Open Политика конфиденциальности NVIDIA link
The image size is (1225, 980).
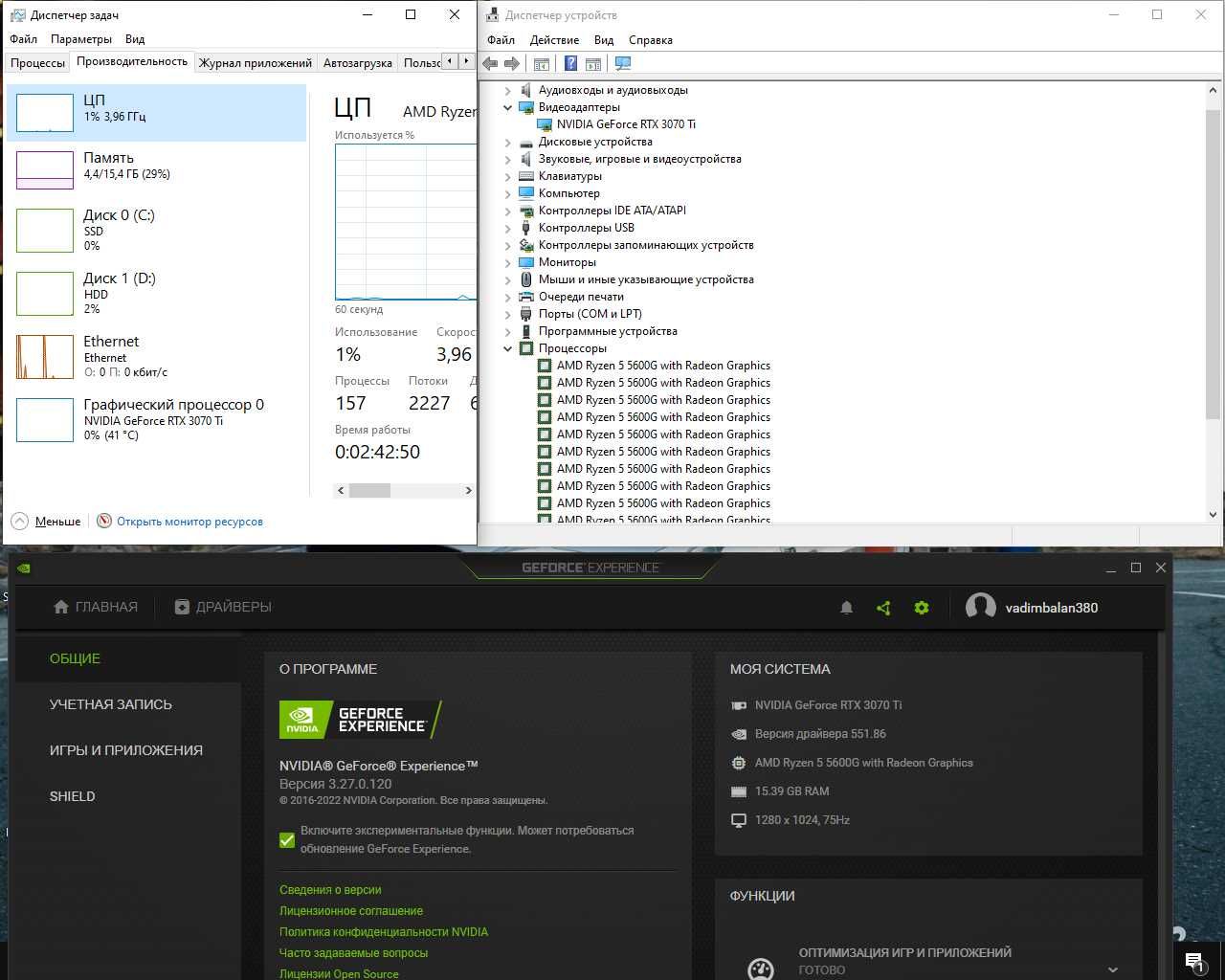pos(384,932)
